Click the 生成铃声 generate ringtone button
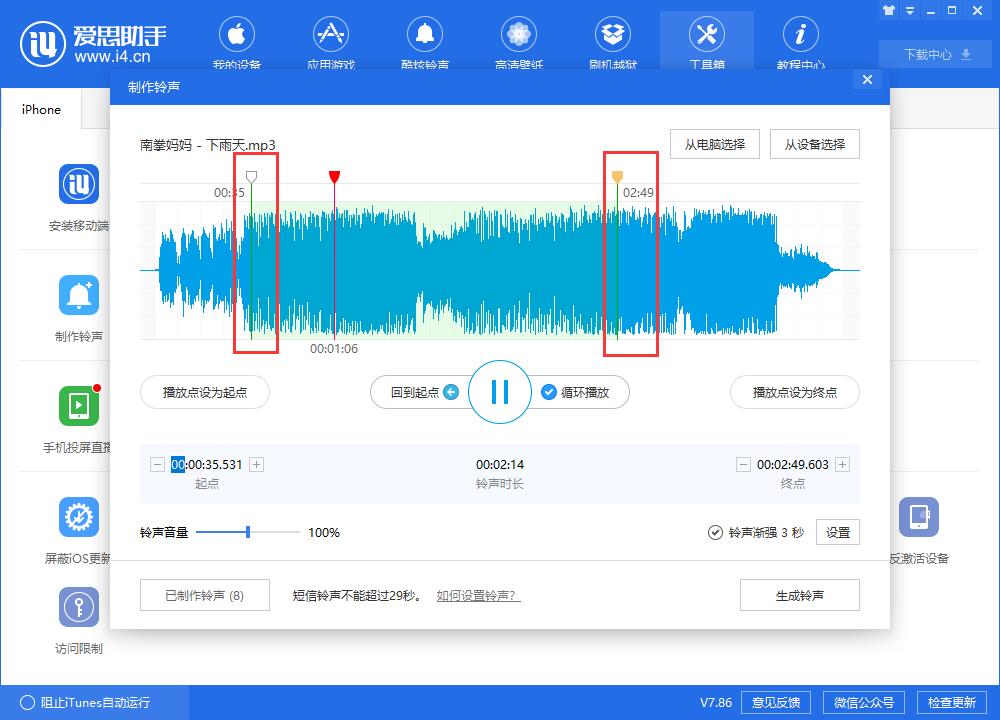 tap(799, 594)
